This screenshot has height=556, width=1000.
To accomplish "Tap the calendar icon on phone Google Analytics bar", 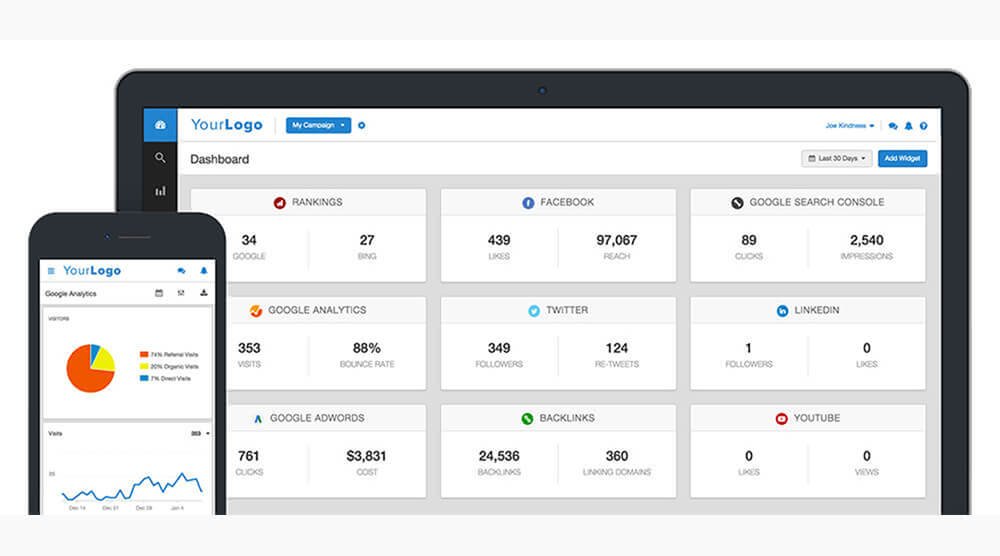I will [159, 293].
